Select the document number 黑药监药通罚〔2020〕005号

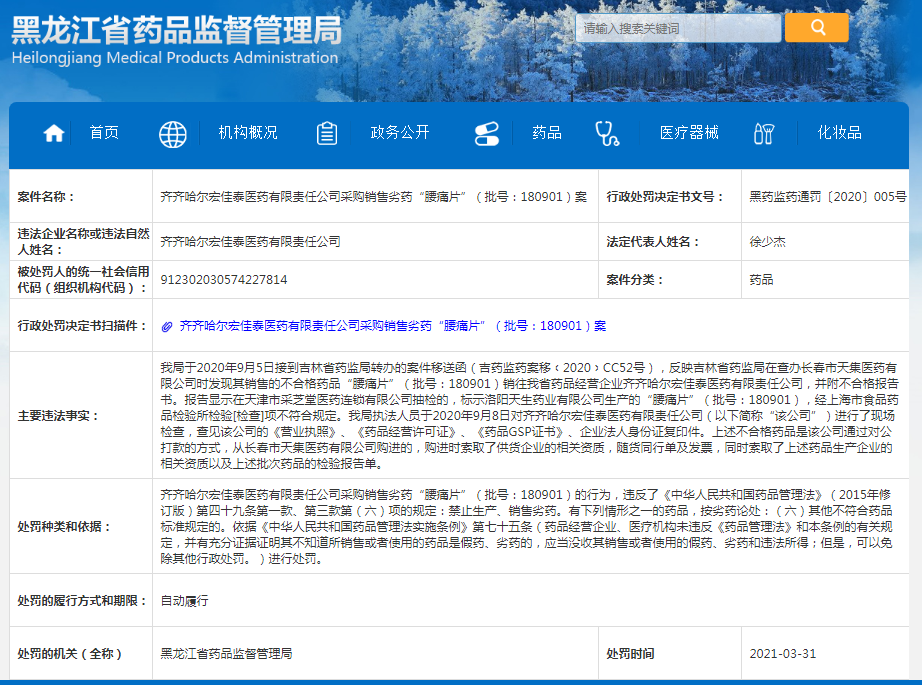(x=828, y=196)
